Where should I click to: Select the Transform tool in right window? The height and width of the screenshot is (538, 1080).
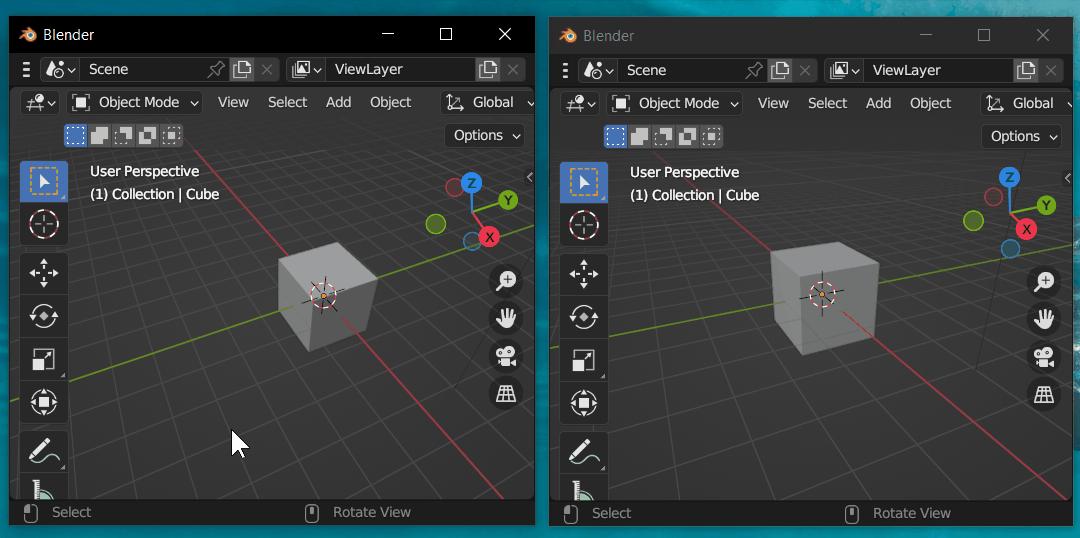pyautogui.click(x=584, y=403)
